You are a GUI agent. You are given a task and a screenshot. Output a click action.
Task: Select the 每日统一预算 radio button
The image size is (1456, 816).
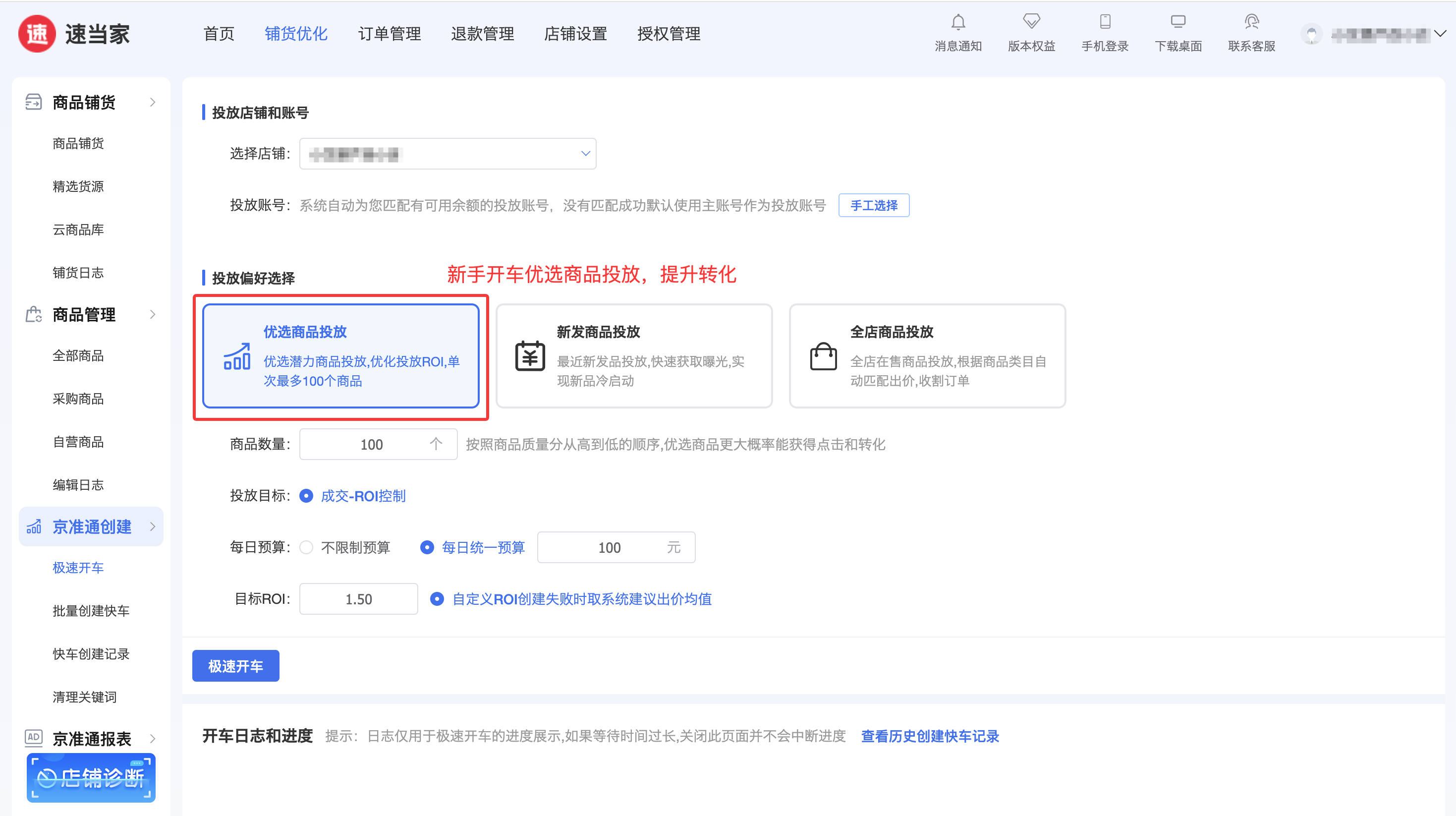coord(427,547)
